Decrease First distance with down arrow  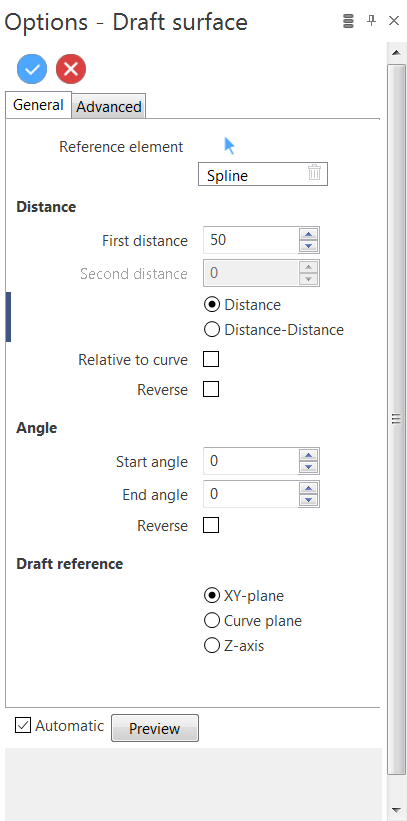309,246
